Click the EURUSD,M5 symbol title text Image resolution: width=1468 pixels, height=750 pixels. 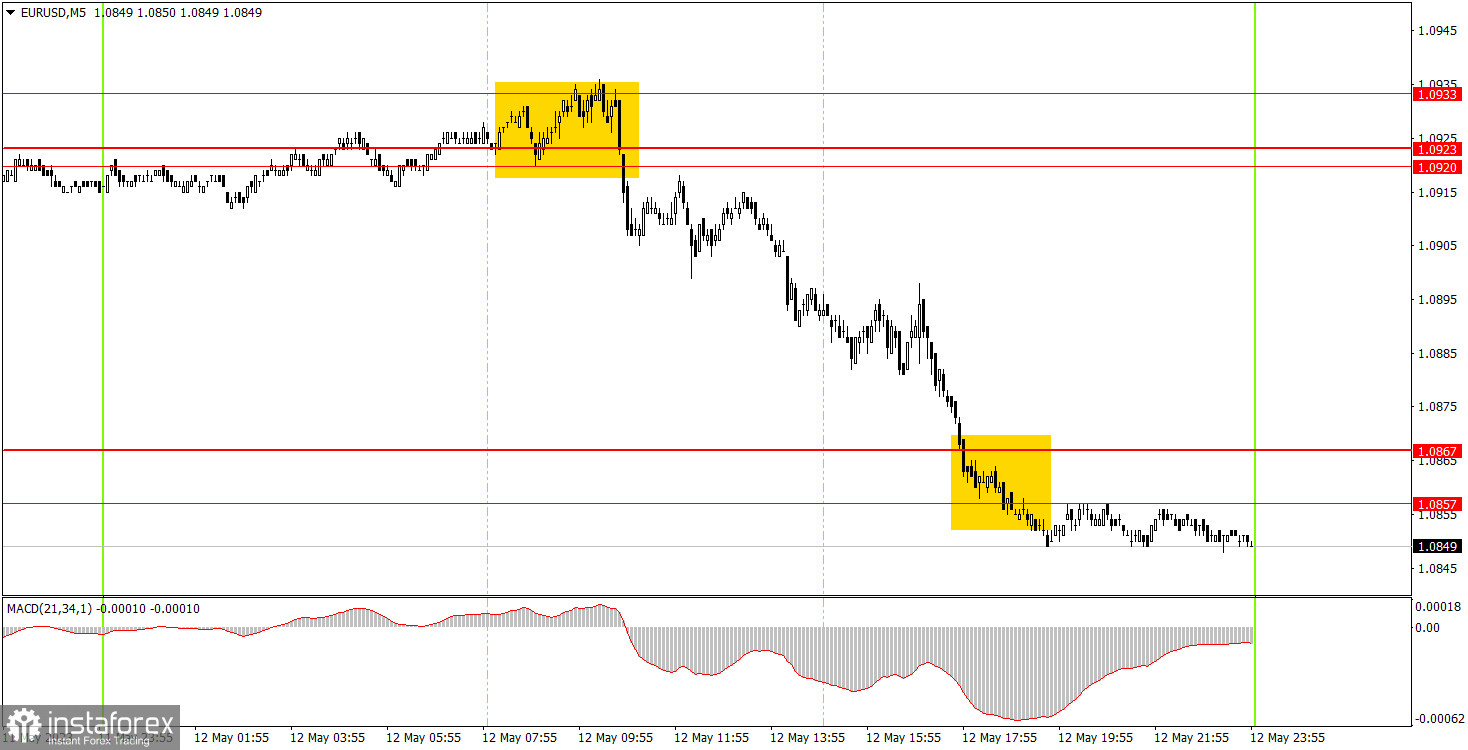pos(51,13)
